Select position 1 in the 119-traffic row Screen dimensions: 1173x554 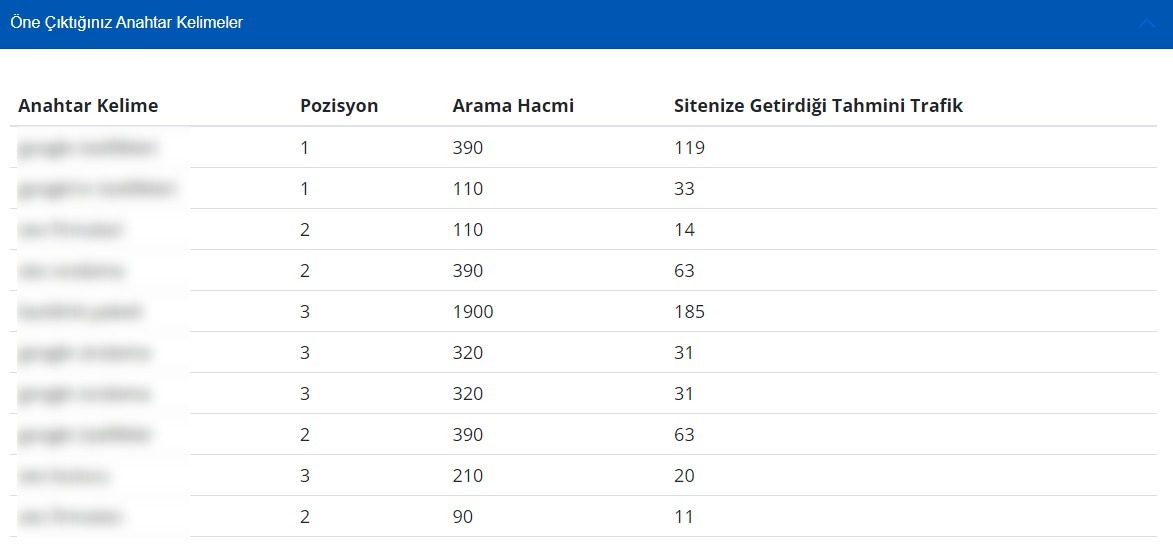[305, 148]
